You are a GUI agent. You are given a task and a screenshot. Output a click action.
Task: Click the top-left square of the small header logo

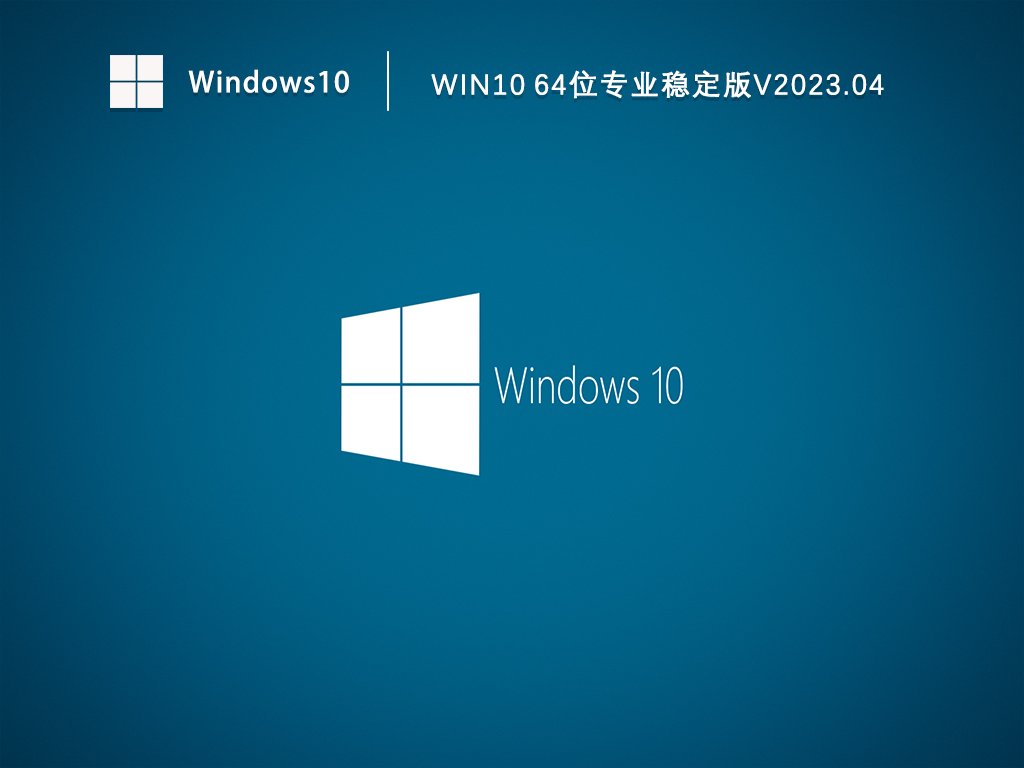coord(122,67)
